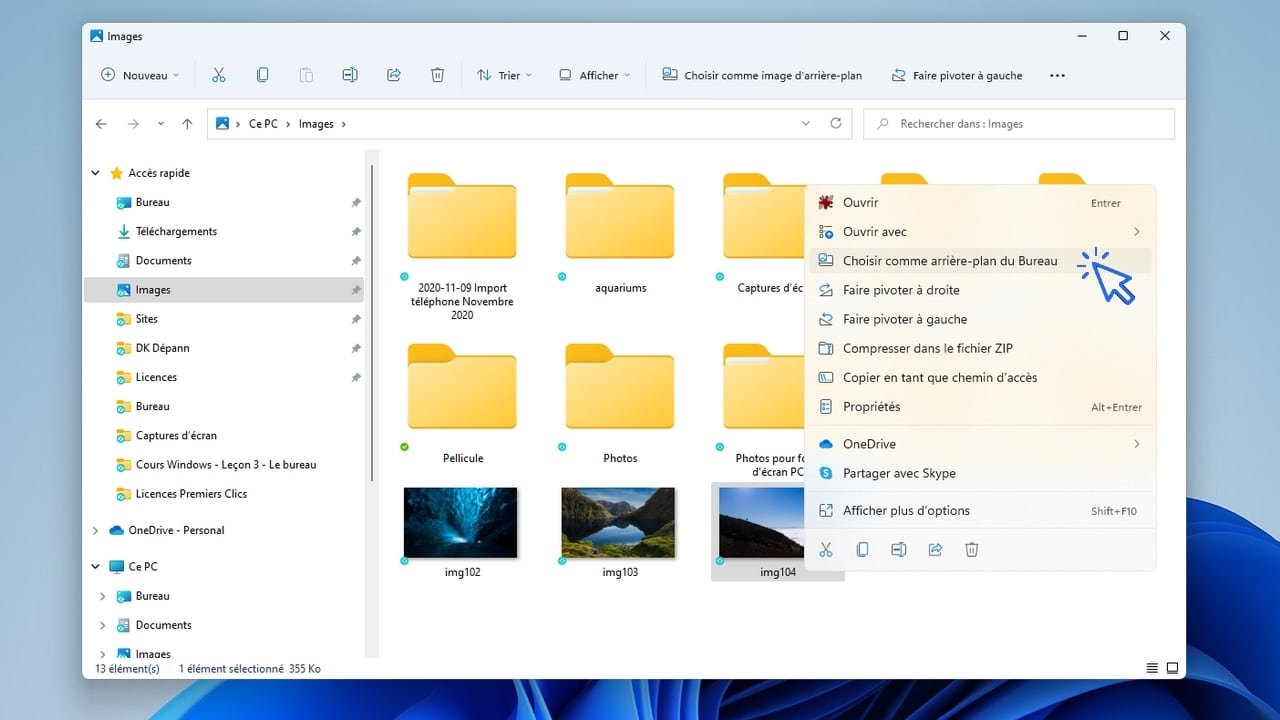Select Afficher plus d'options
Viewport: 1280px width, 720px height.
(980, 510)
